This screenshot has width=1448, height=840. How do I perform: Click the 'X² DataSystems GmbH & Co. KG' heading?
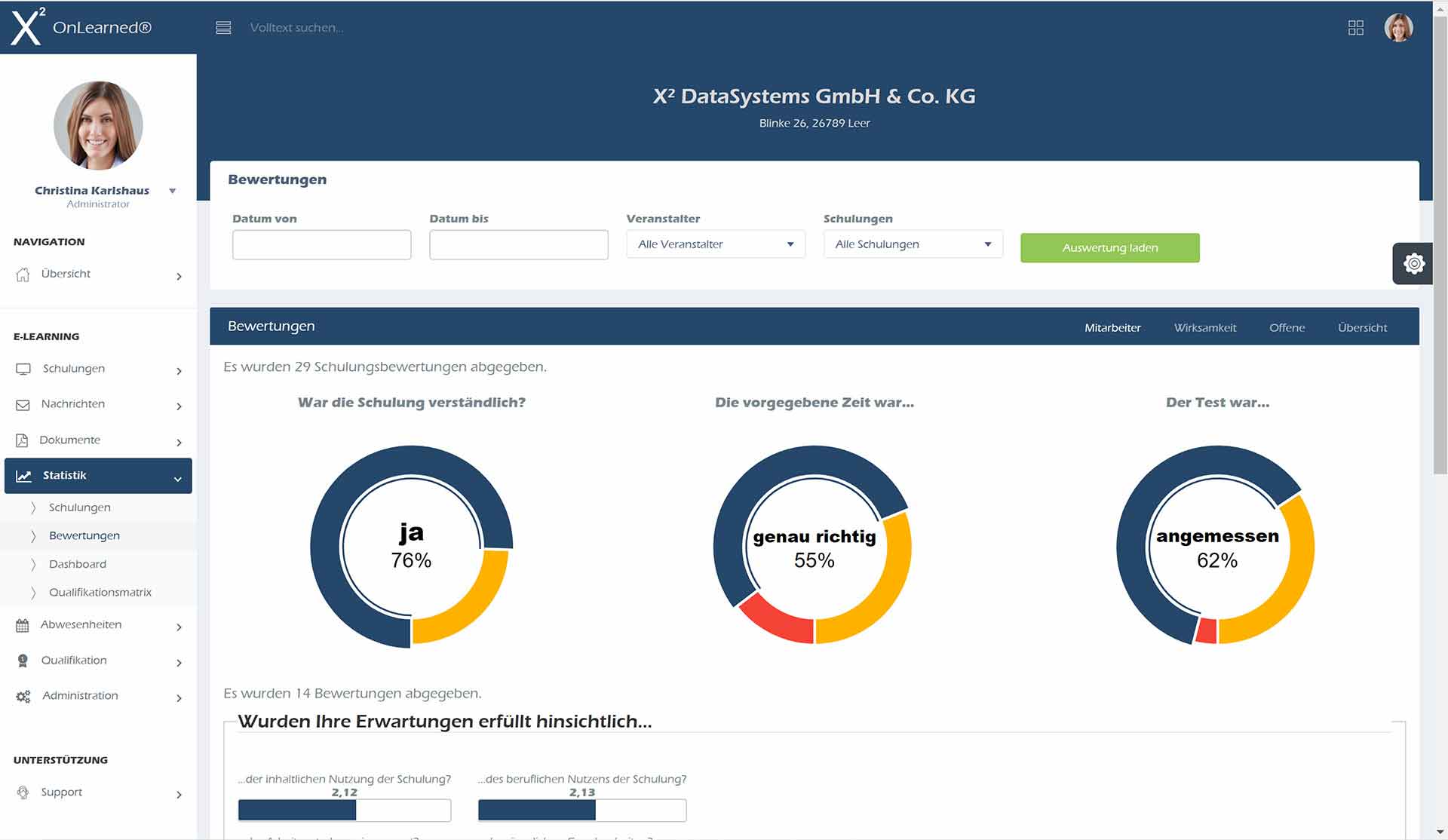coord(814,97)
